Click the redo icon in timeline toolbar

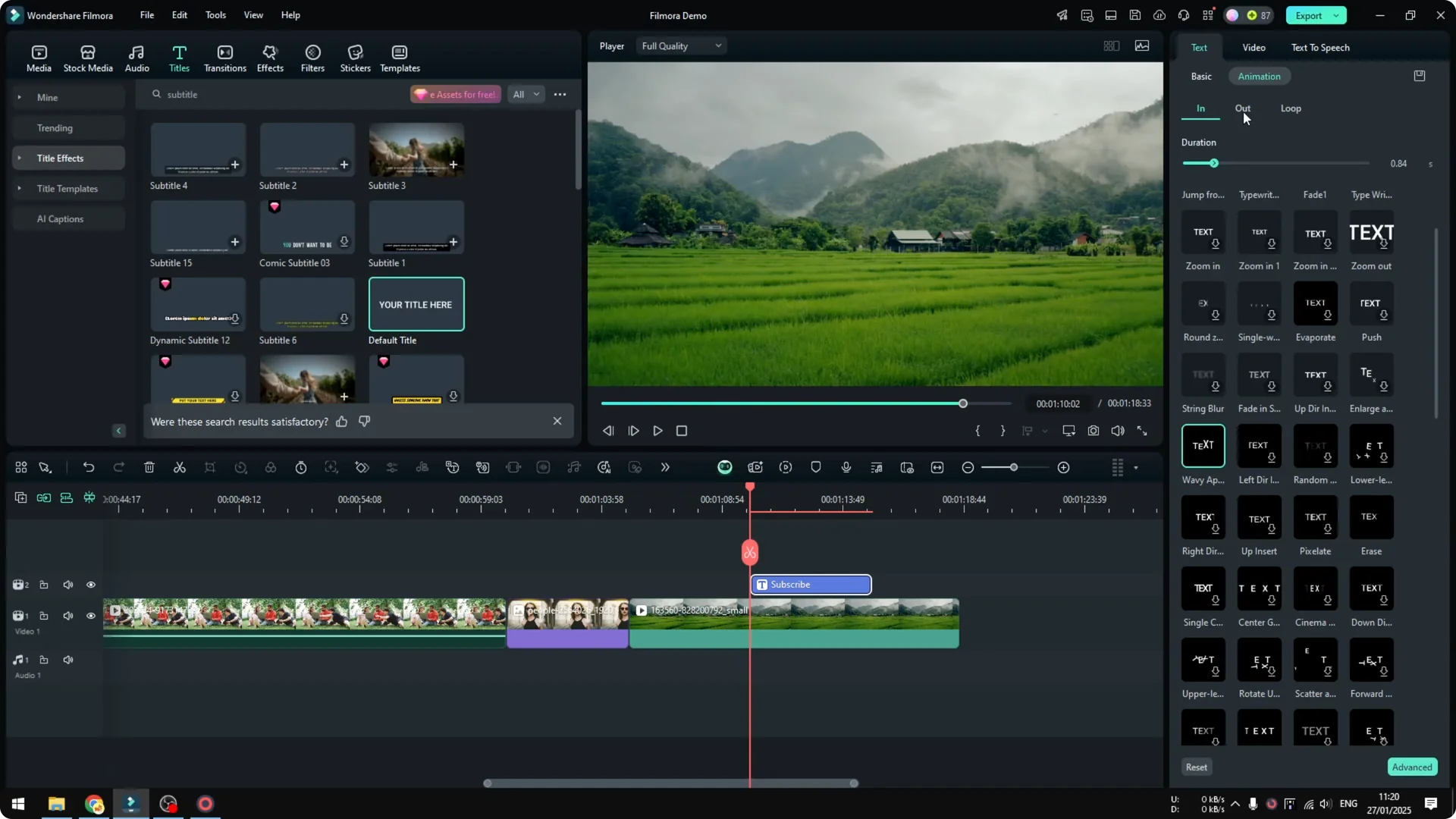[x=119, y=467]
